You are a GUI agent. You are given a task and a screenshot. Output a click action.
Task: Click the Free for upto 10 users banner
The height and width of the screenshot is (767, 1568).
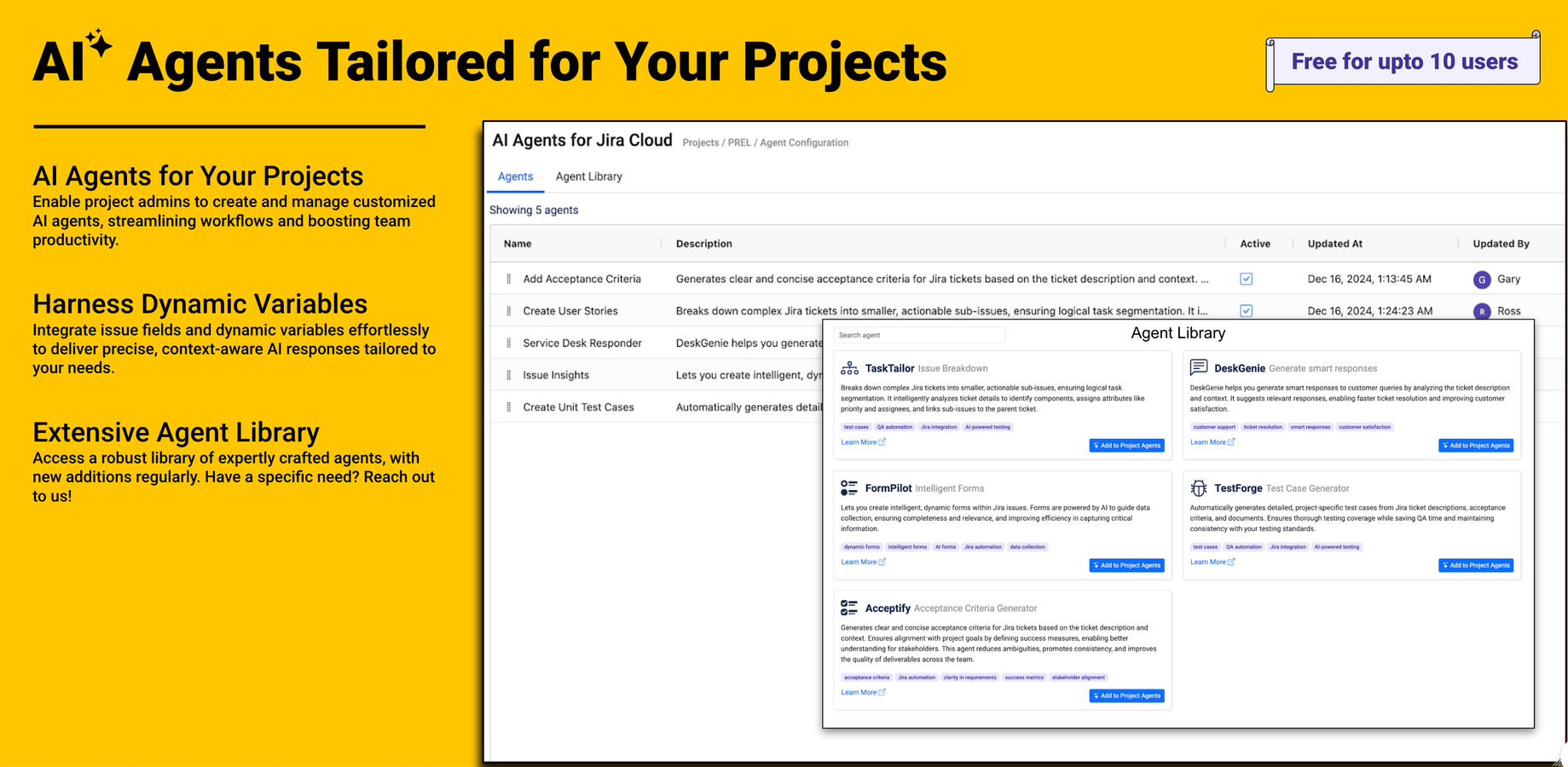1403,61
